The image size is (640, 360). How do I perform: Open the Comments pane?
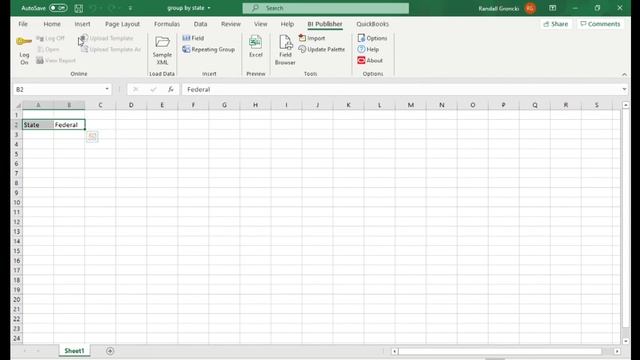coord(600,24)
